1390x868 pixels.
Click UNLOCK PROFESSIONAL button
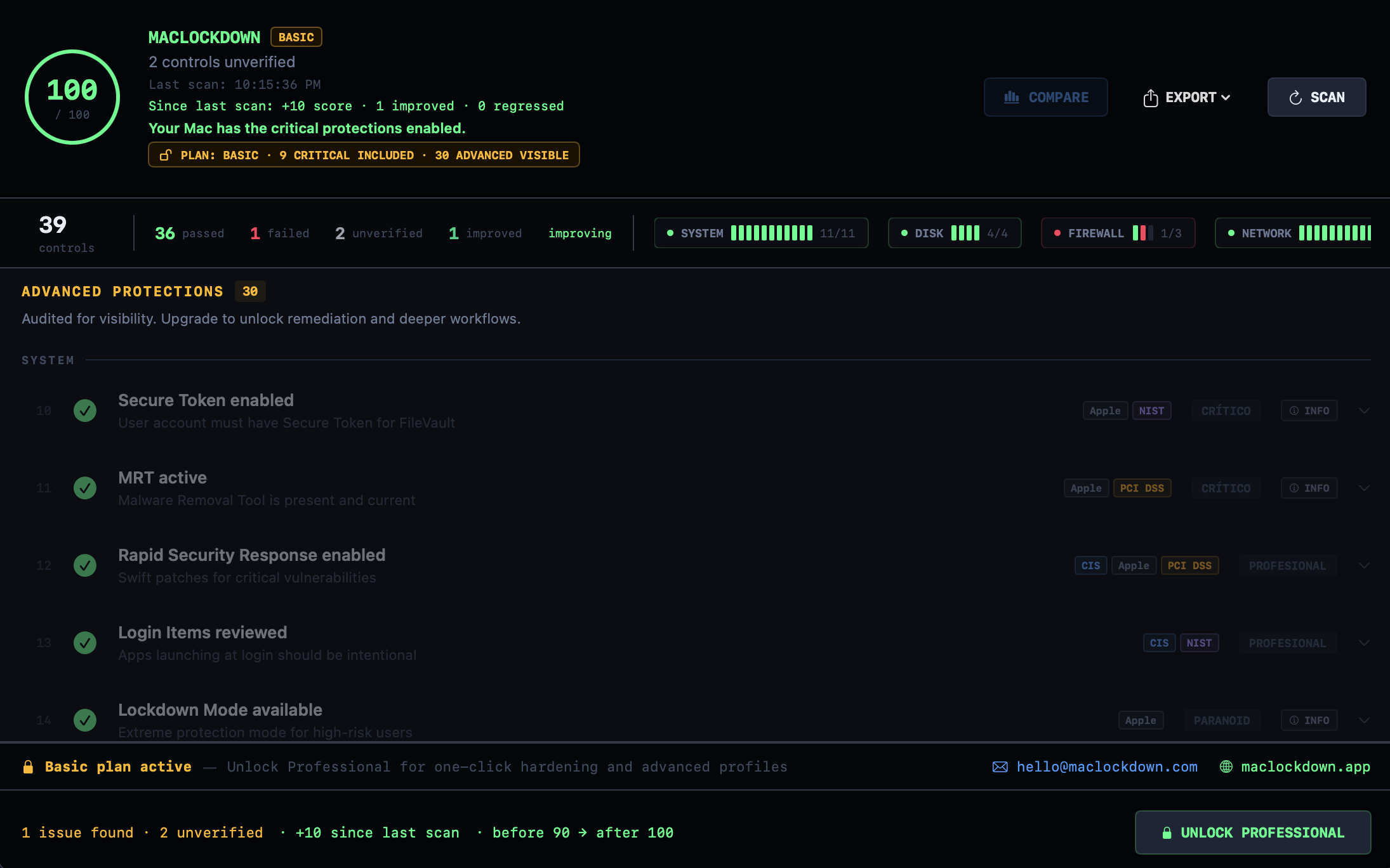tap(1252, 832)
